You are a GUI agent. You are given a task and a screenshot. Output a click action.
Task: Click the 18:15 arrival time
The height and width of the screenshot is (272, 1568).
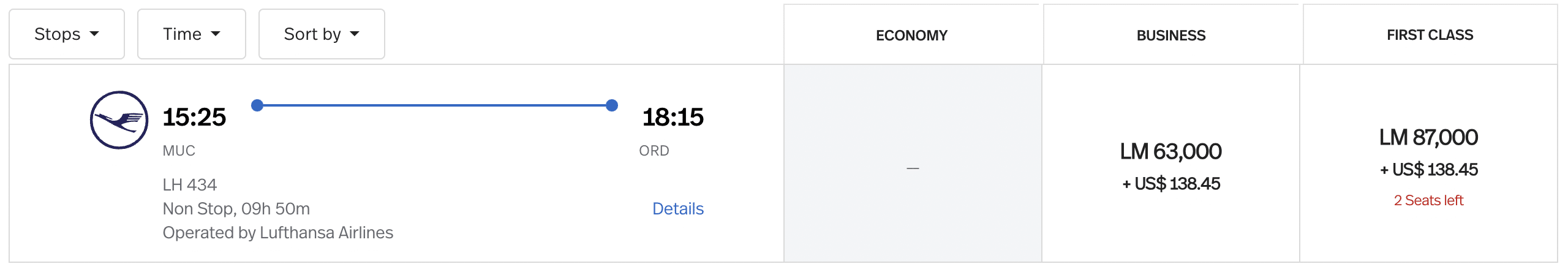pos(673,117)
